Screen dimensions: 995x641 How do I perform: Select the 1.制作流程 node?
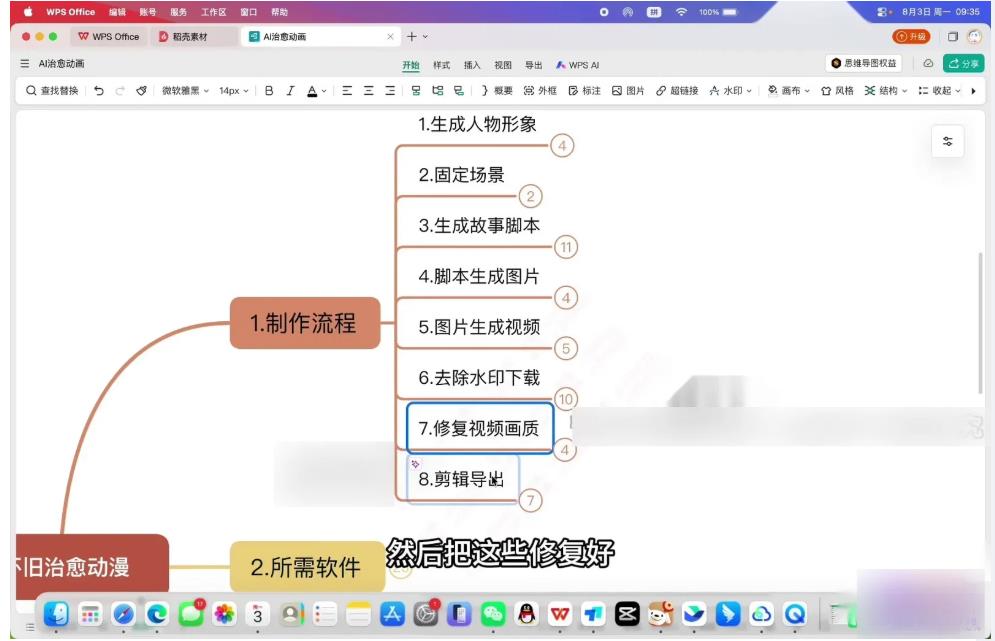coord(305,323)
